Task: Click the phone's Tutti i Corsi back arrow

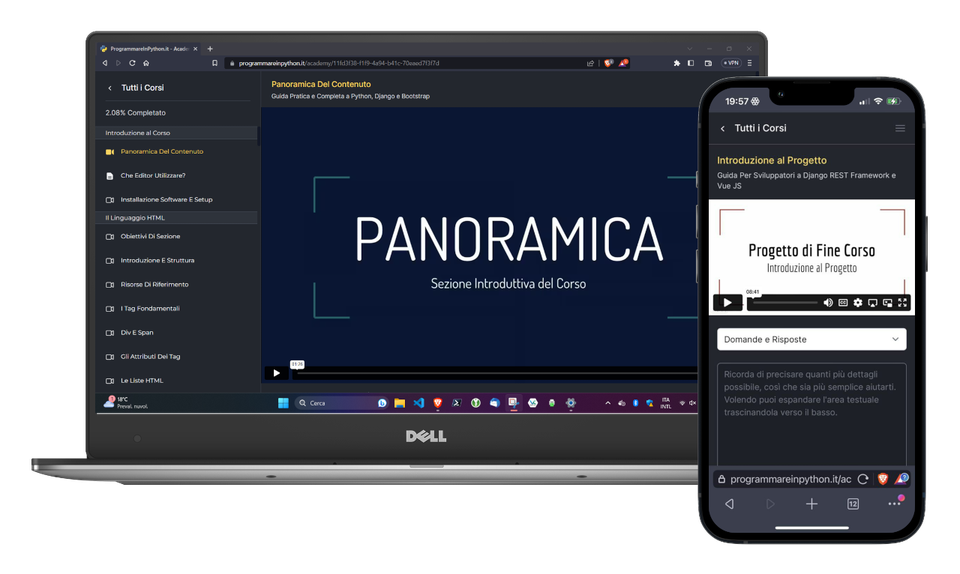Action: click(723, 129)
